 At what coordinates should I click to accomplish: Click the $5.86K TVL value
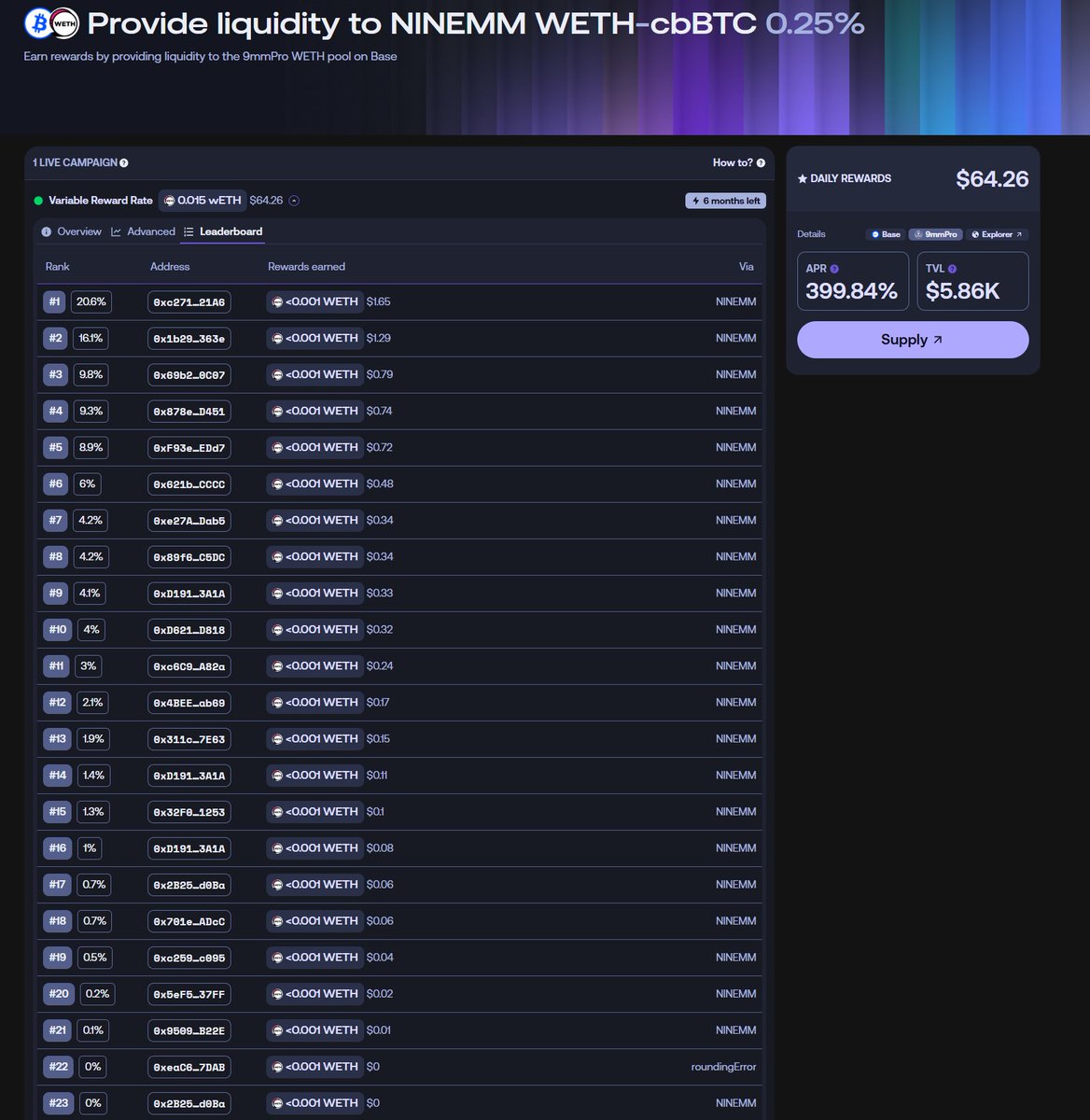(x=962, y=291)
